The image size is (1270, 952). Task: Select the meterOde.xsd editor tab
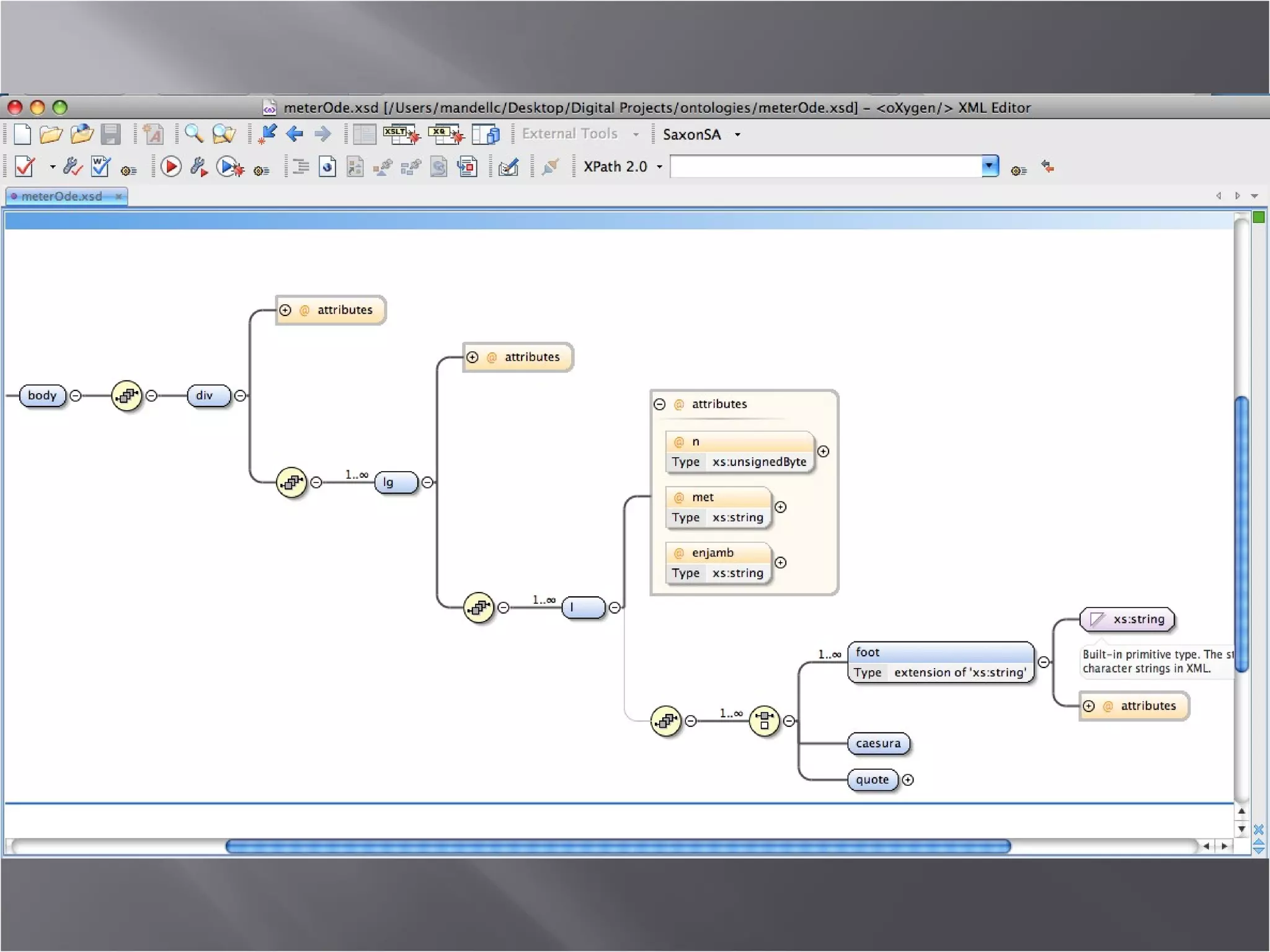tap(62, 196)
